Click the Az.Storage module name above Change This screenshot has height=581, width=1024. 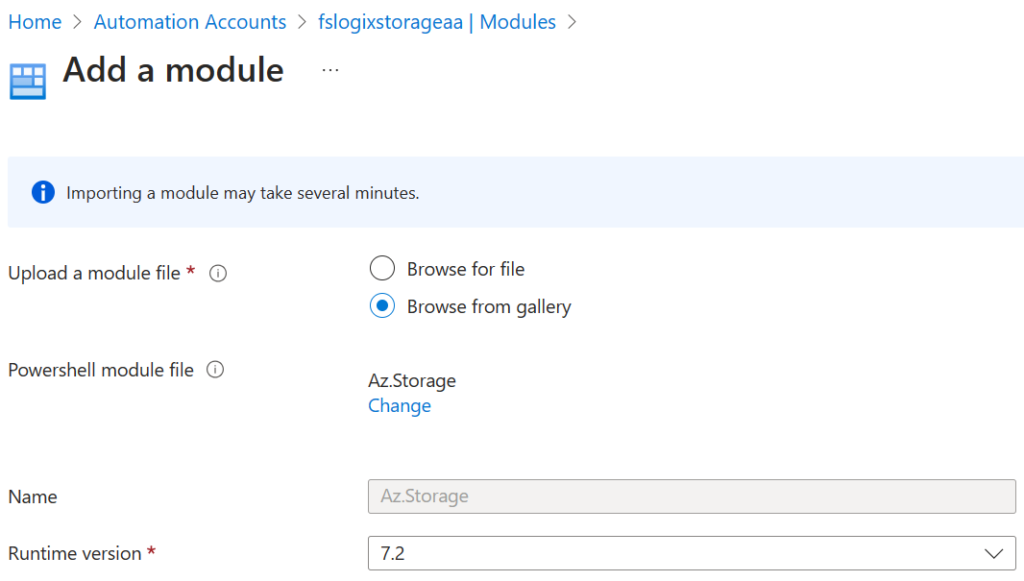[x=412, y=381]
